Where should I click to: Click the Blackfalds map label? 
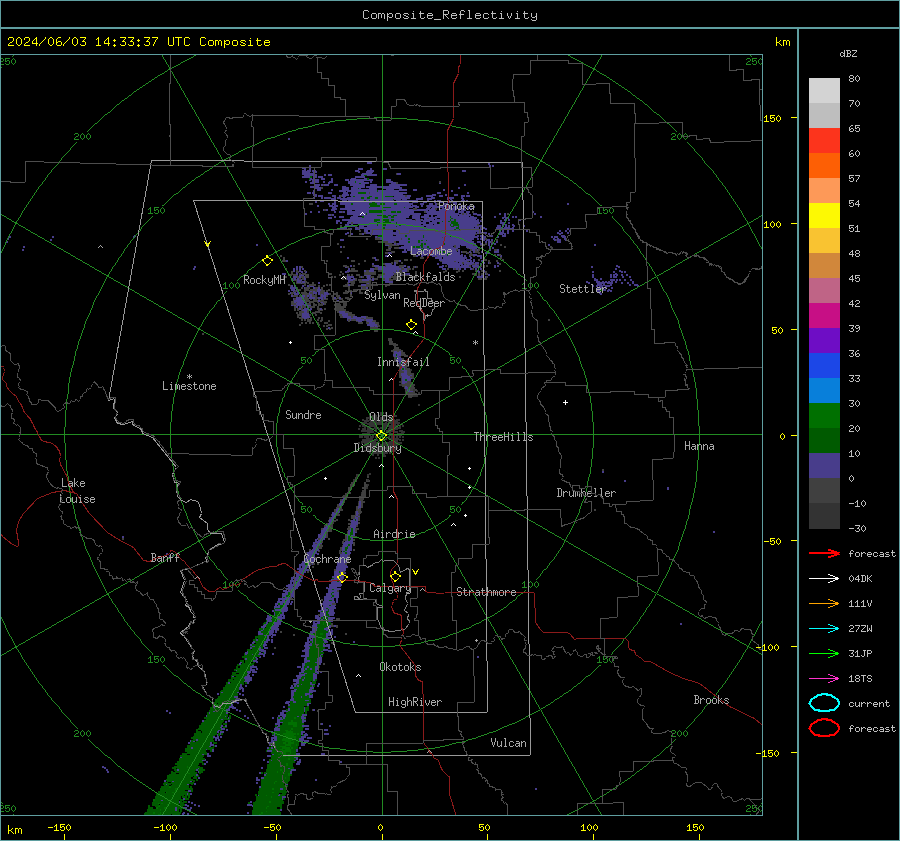coord(425,277)
